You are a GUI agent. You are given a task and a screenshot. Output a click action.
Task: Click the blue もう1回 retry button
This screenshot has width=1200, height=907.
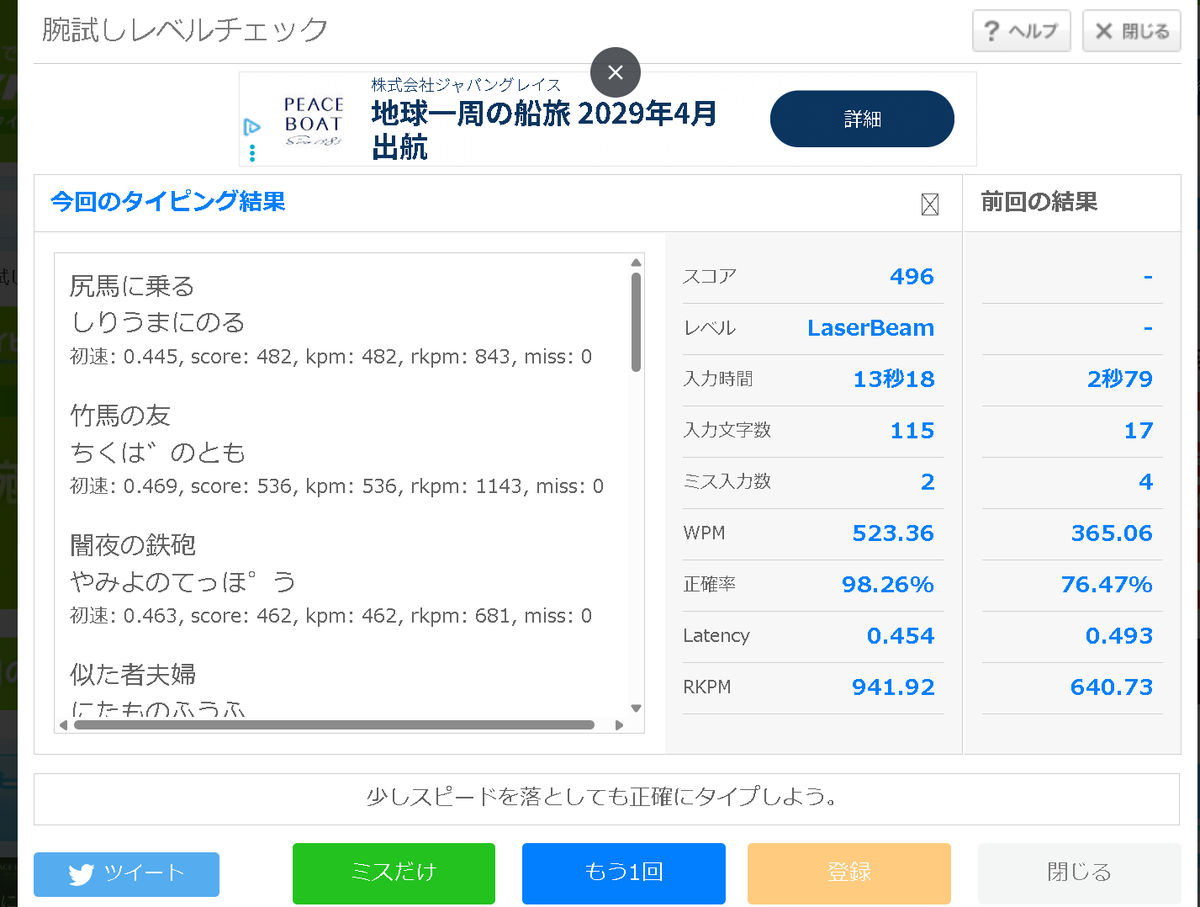click(623, 873)
